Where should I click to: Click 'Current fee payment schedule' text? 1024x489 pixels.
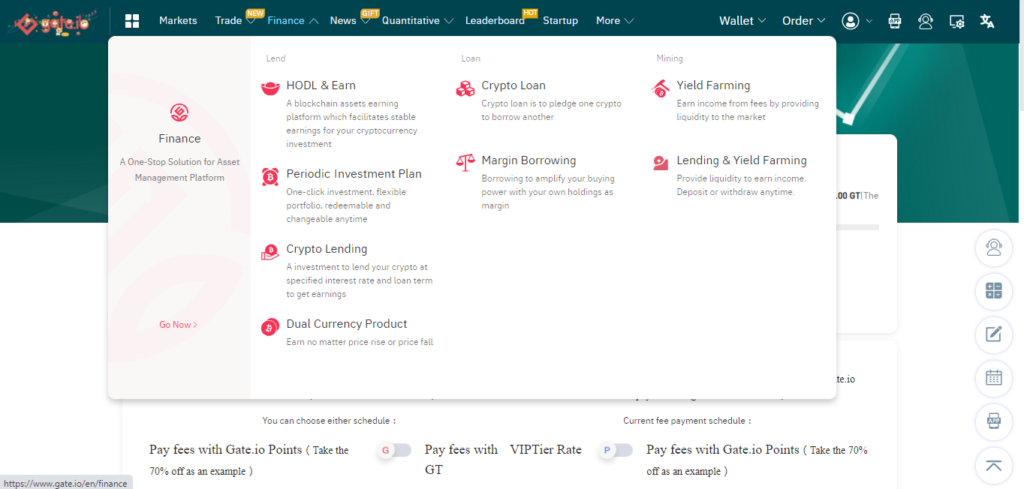688,421
